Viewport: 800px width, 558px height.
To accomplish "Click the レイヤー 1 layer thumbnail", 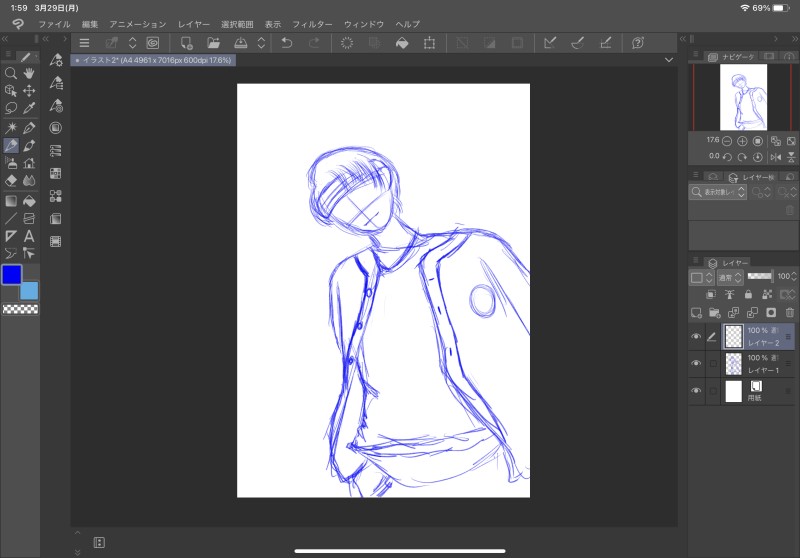I will coord(733,364).
